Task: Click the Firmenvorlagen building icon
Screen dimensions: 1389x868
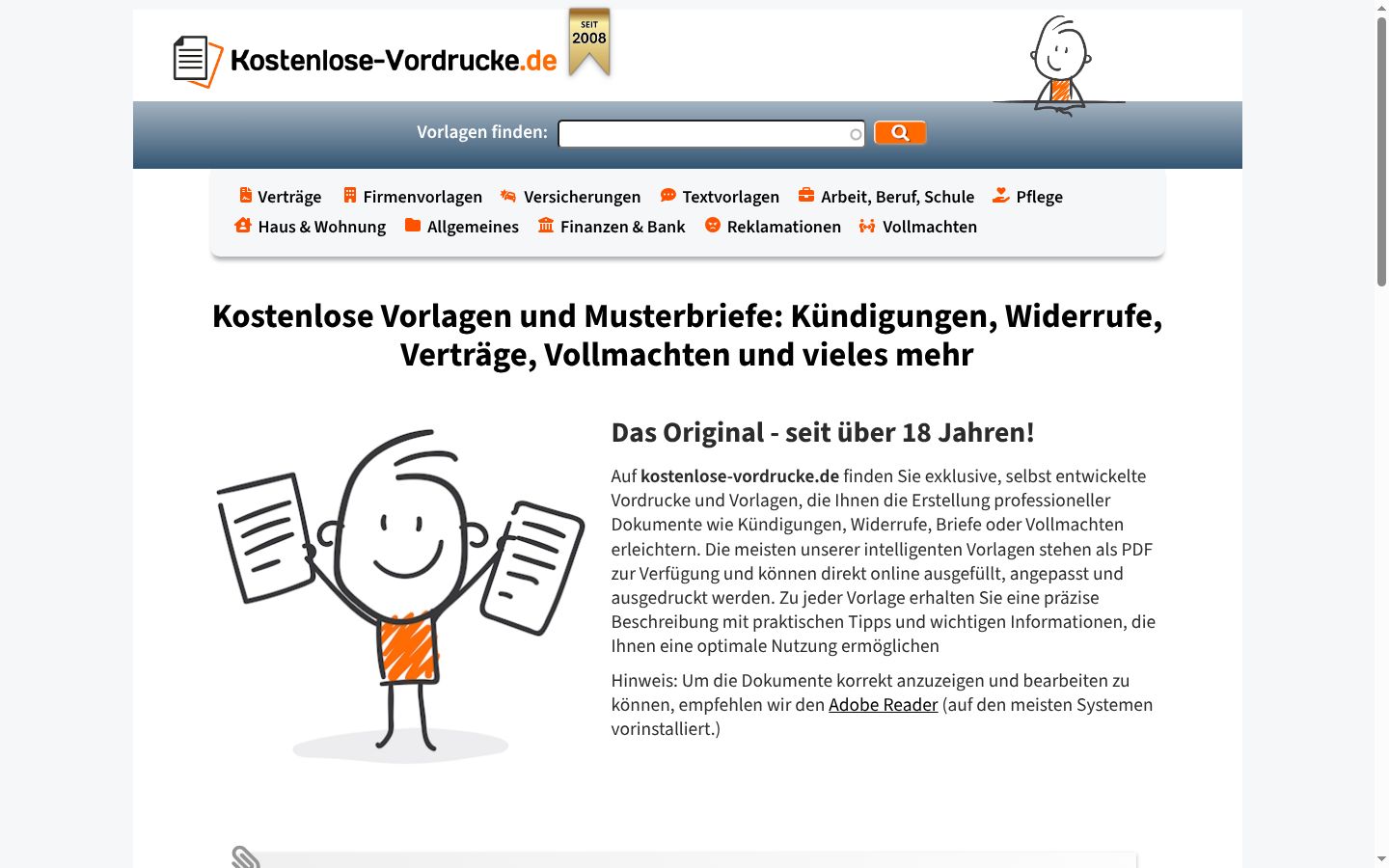Action: pos(350,195)
